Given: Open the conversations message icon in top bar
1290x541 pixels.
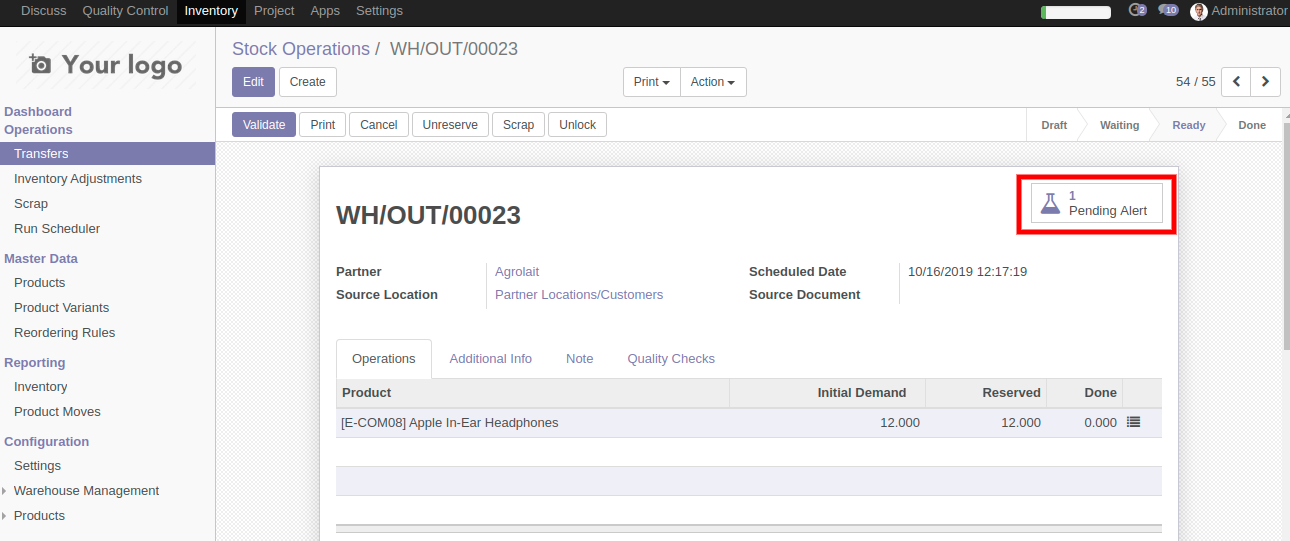Looking at the screenshot, I should coord(1168,11).
